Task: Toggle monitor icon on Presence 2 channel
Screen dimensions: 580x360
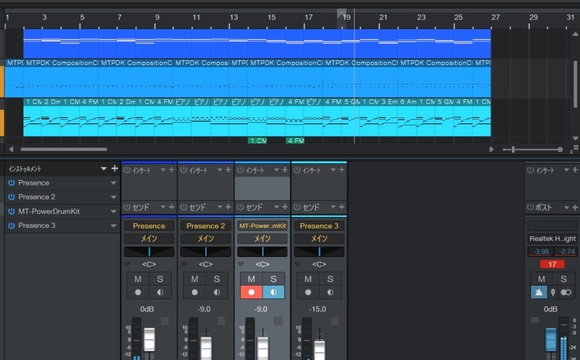Action: click(x=217, y=292)
